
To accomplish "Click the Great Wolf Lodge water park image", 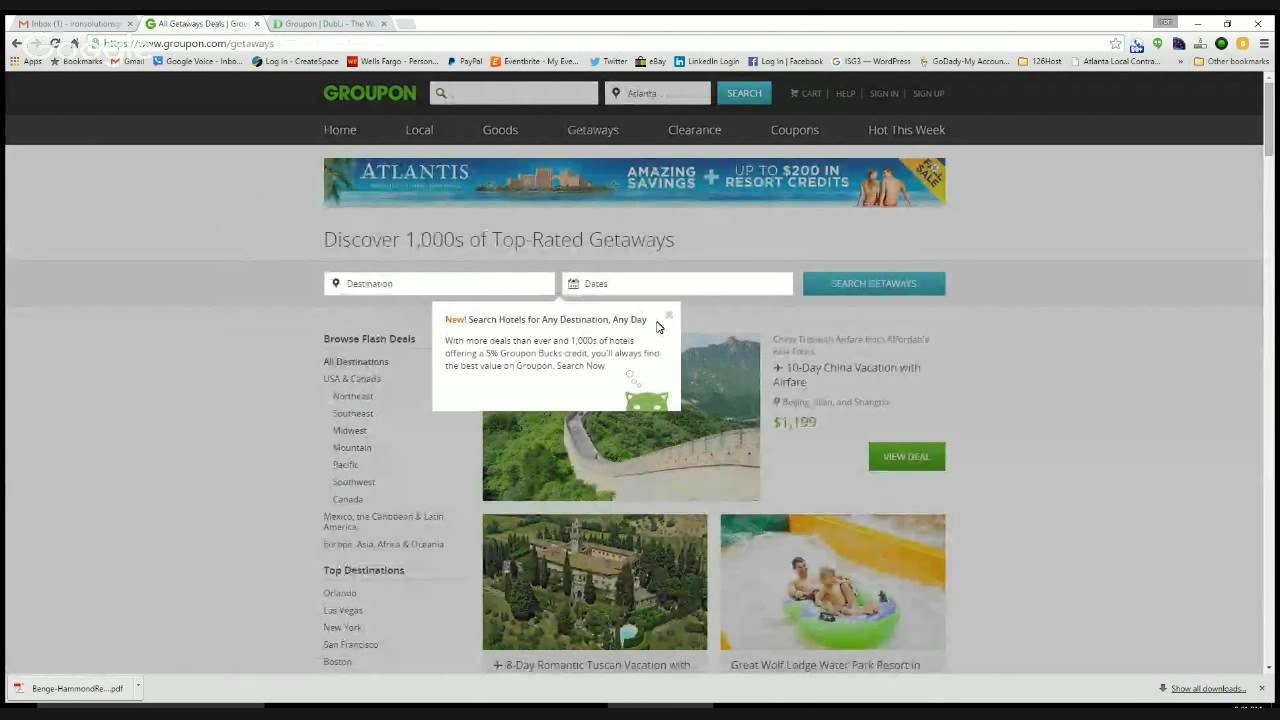I will [833, 582].
